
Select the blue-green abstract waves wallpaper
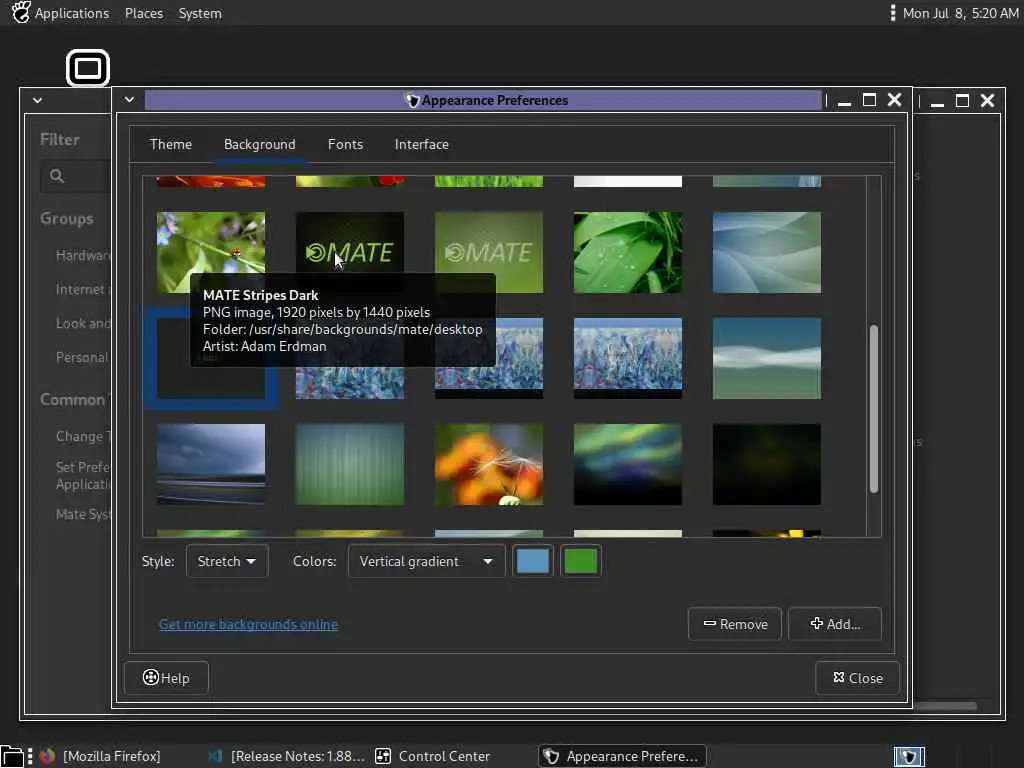767,252
